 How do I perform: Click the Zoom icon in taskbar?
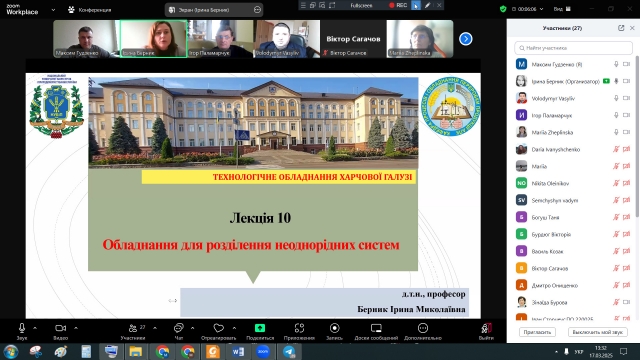(263, 351)
